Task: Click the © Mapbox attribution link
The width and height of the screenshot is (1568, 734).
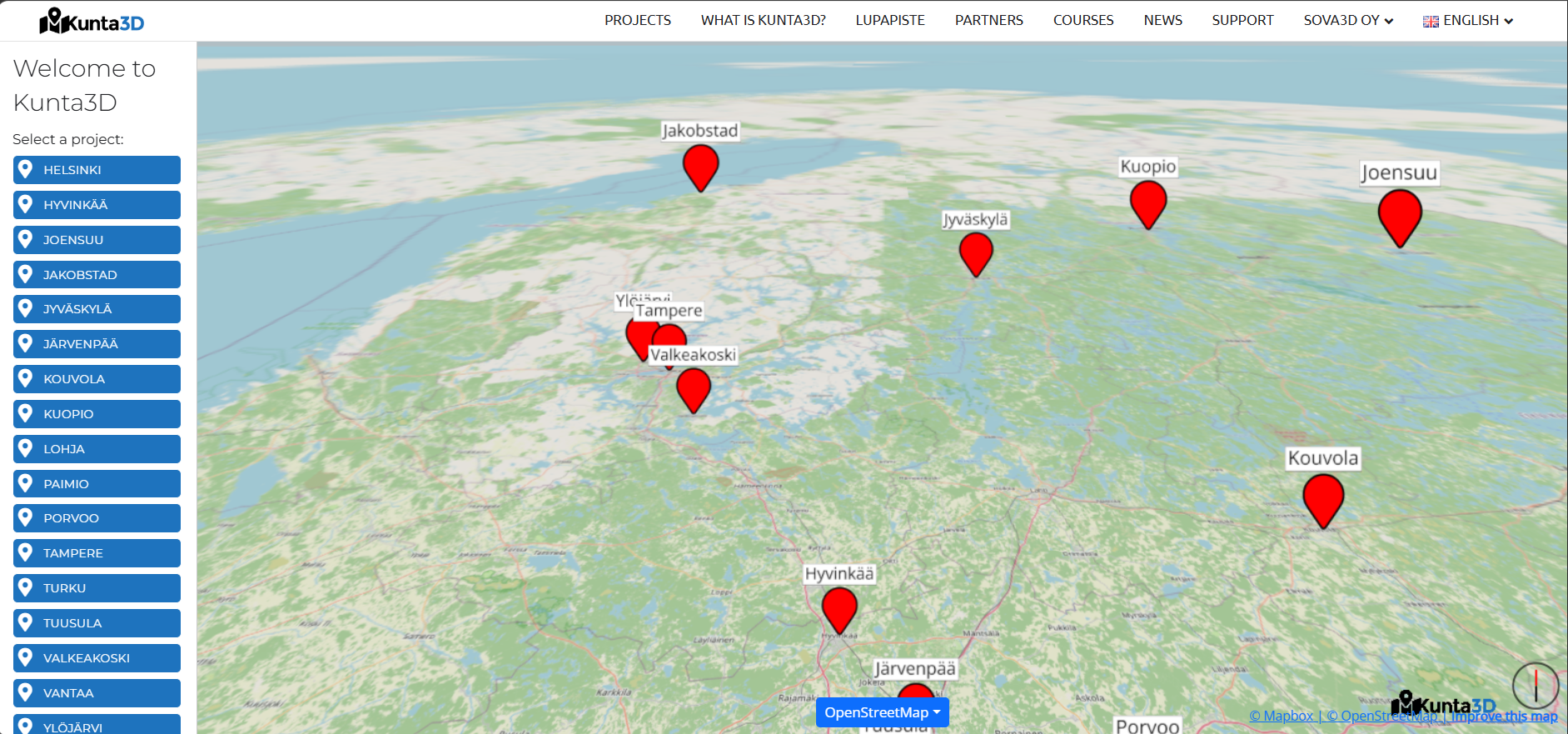Action: click(x=1282, y=716)
